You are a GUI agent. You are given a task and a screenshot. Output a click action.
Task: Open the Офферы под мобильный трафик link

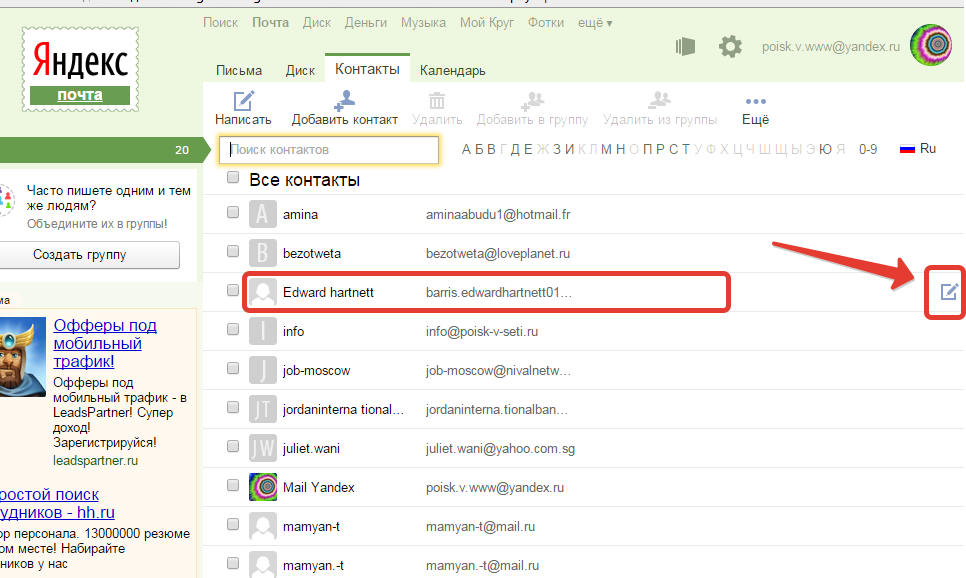(105, 343)
